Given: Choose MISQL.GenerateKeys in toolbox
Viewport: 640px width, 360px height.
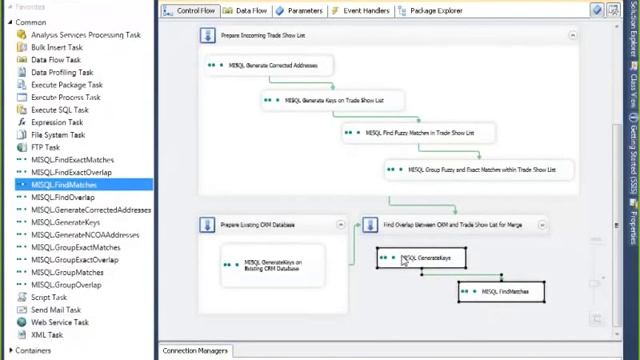Looking at the screenshot, I should pyautogui.click(x=65, y=222).
